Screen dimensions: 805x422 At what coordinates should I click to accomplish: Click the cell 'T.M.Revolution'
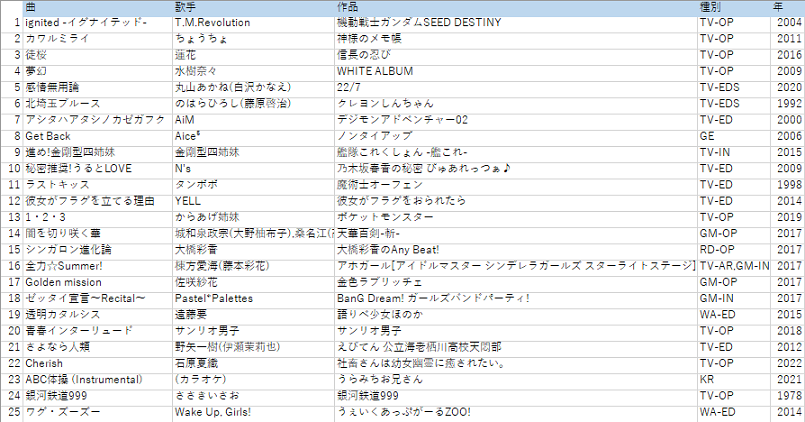point(254,23)
